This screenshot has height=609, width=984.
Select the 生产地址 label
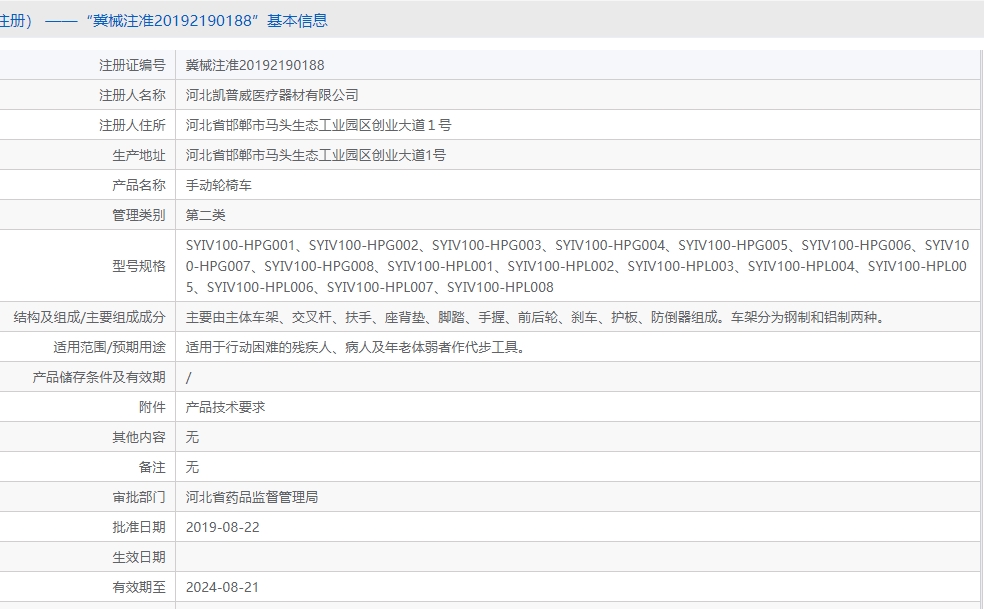(139, 156)
